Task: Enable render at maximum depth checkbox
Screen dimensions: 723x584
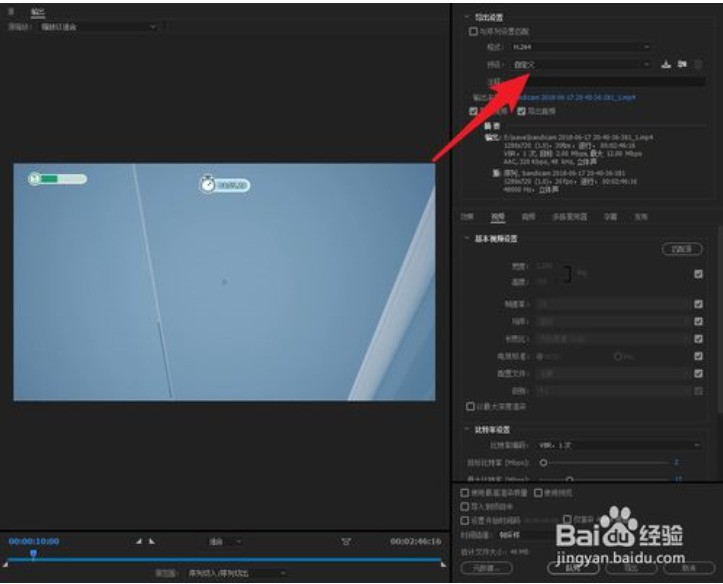Action: 471,407
